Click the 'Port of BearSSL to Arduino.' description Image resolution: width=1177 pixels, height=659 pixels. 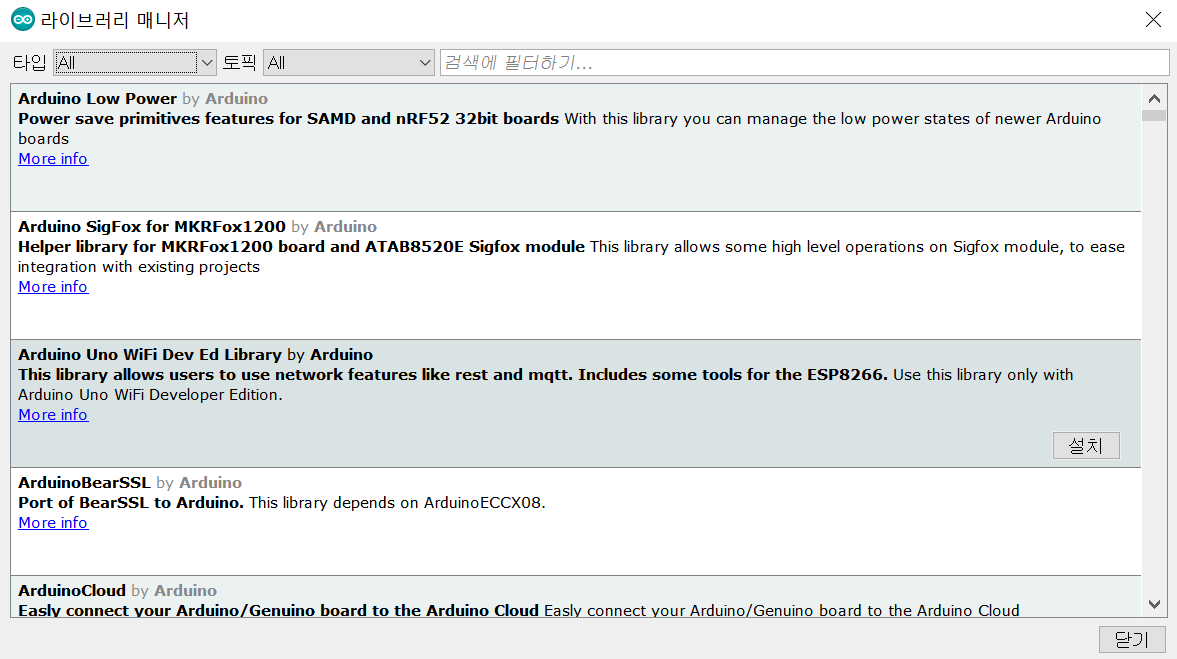pos(131,503)
